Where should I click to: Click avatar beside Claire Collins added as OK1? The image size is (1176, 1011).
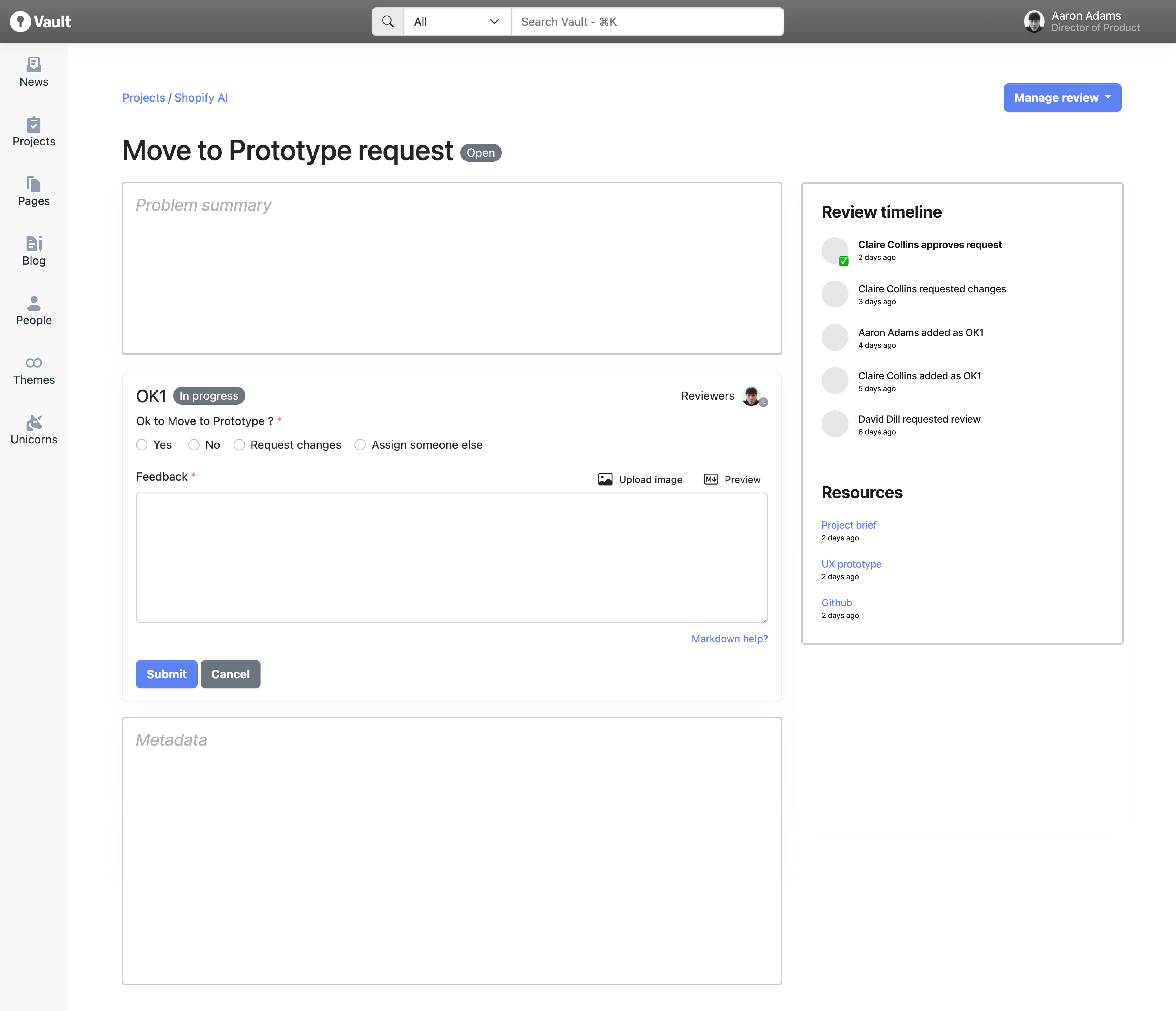pos(835,380)
